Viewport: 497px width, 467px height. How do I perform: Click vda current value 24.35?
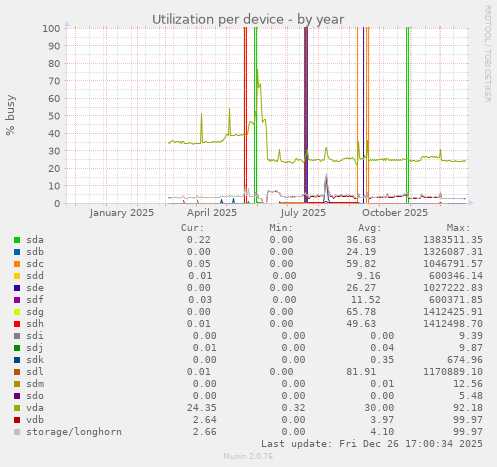[202, 408]
